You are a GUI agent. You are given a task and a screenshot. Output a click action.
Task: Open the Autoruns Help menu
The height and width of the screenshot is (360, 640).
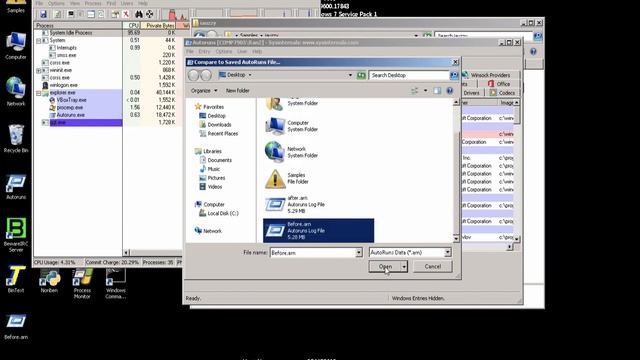[x=257, y=52]
